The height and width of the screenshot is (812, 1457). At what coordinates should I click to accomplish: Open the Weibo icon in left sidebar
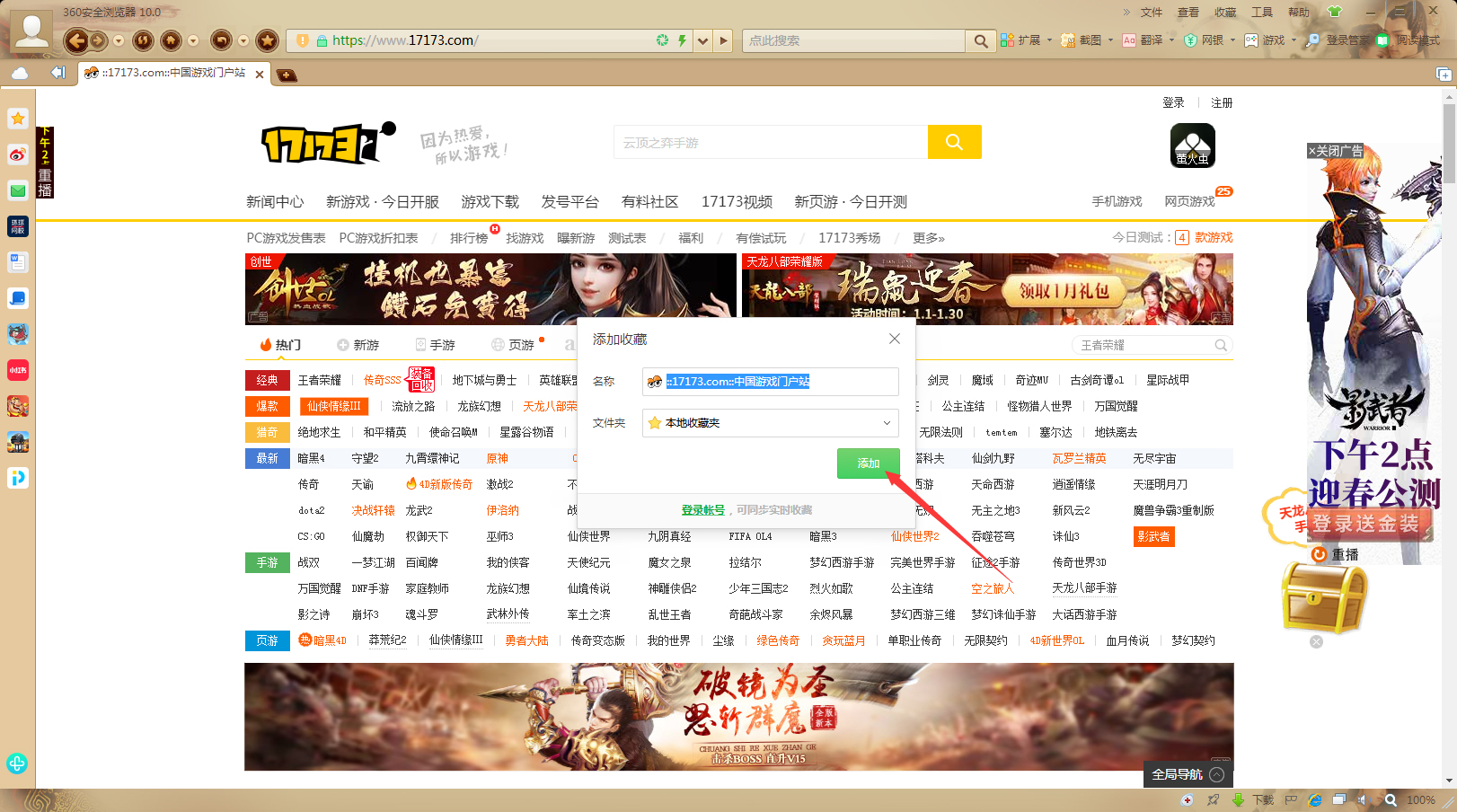pyautogui.click(x=18, y=154)
